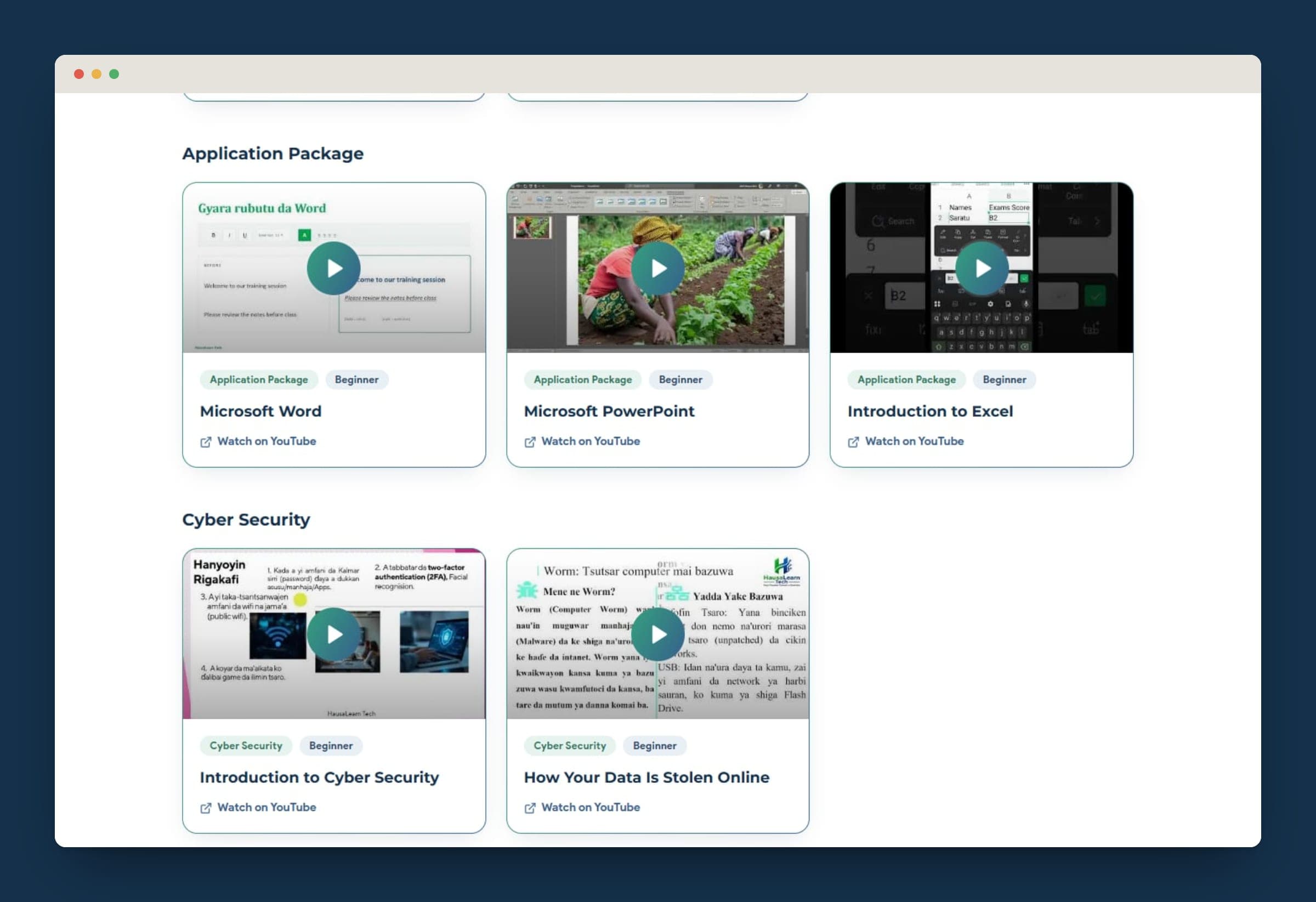Click external link icon under How Your Data Is Stolen Online

530,808
